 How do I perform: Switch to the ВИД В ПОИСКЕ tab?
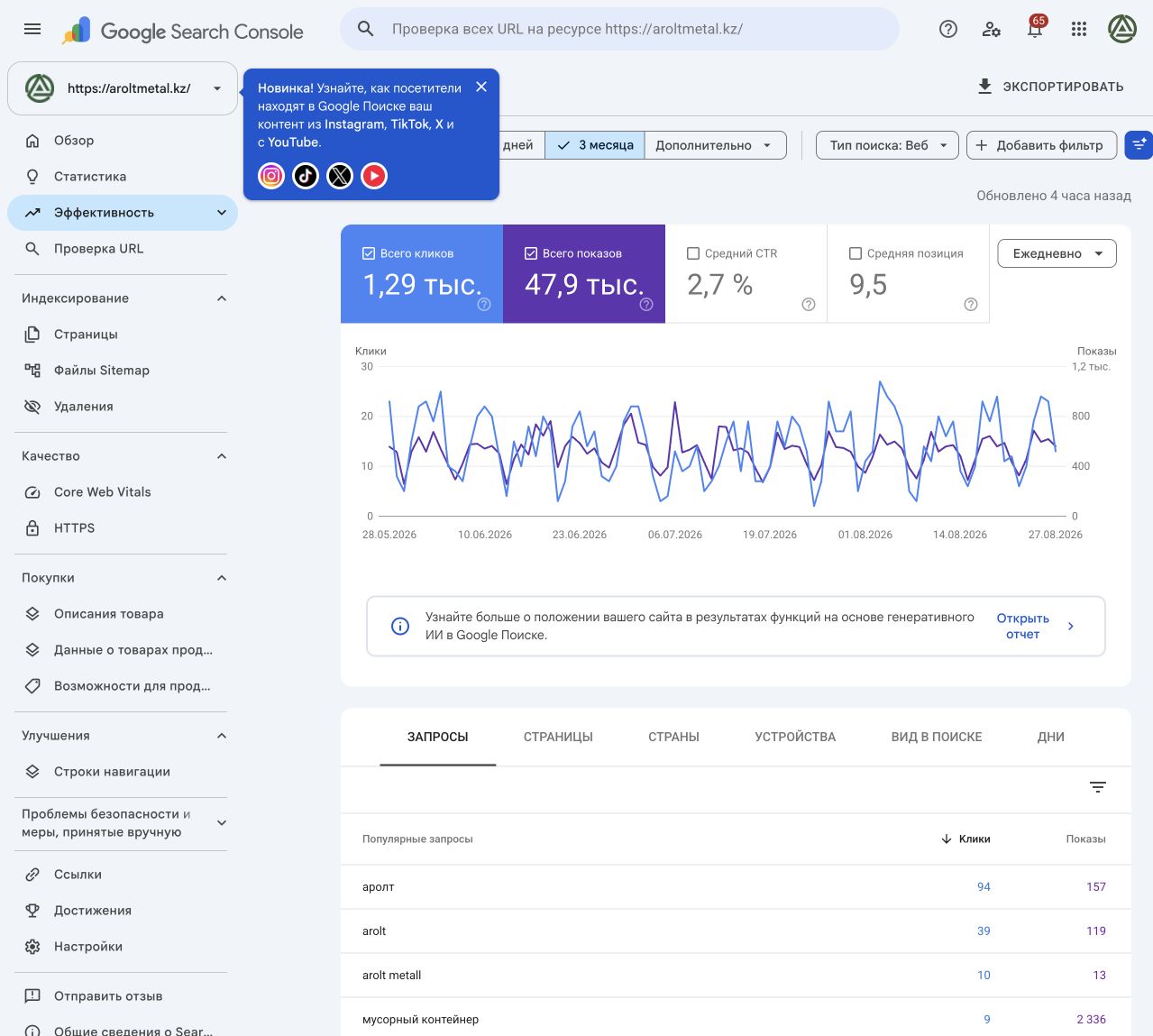937,737
